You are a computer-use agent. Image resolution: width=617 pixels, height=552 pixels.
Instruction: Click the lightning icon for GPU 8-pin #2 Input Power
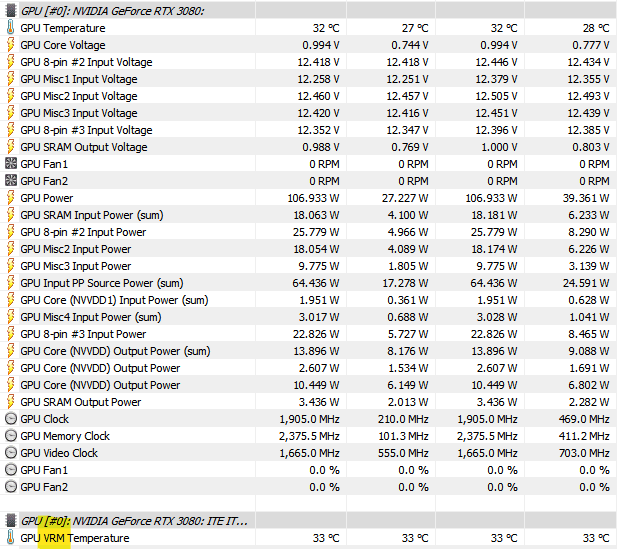pyautogui.click(x=11, y=232)
